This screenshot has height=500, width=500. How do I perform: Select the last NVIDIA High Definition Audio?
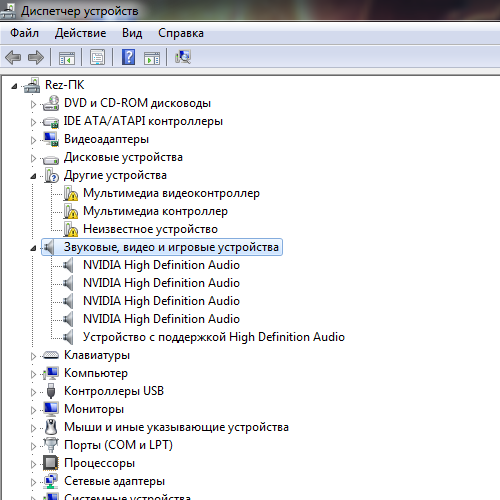click(x=161, y=319)
